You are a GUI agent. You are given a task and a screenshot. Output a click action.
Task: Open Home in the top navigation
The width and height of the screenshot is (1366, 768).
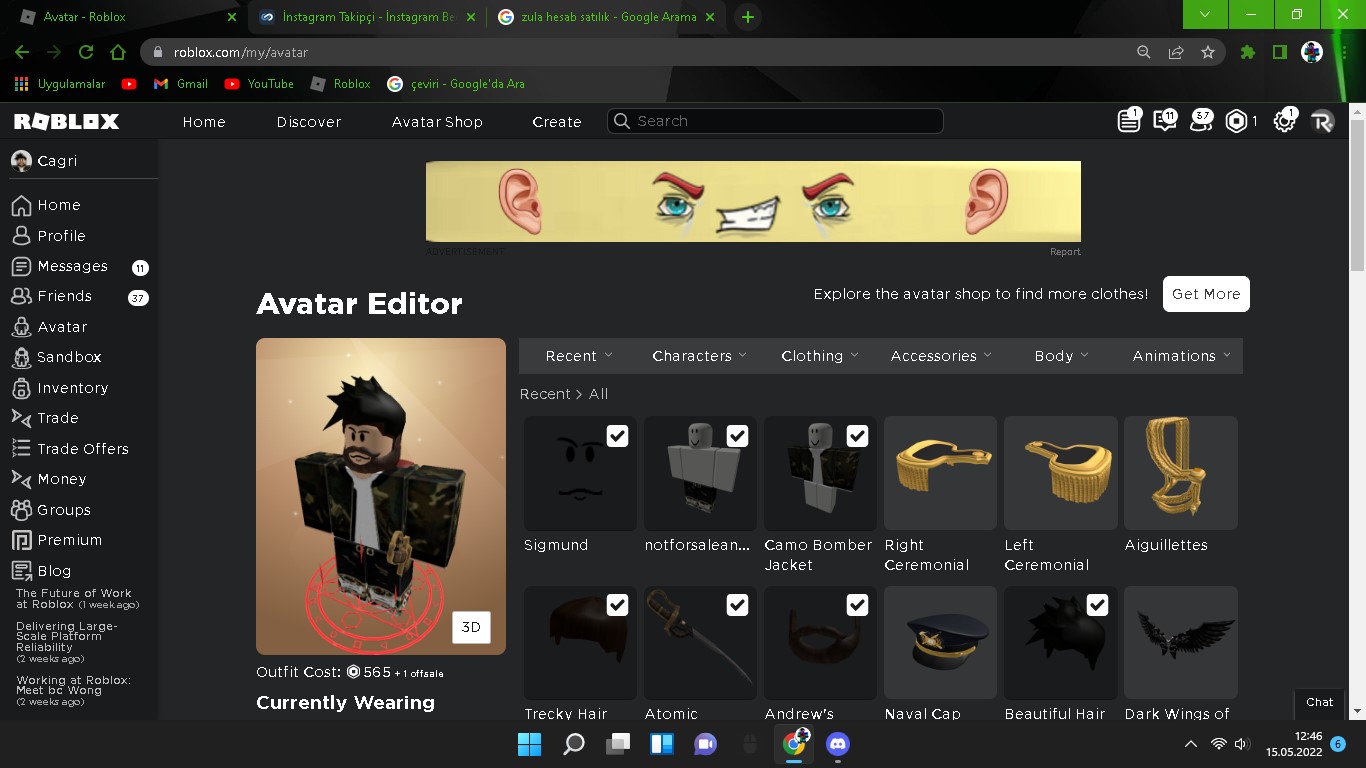click(x=204, y=122)
